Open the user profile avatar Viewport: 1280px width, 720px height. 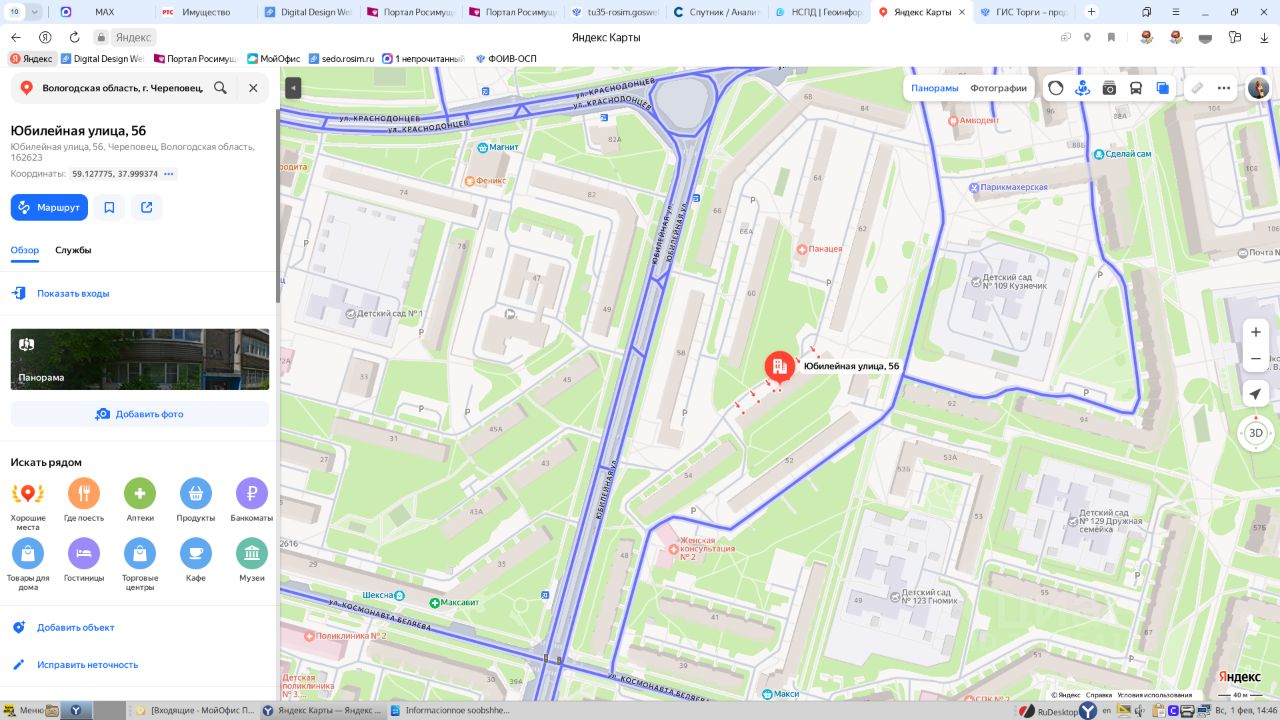click(1258, 88)
